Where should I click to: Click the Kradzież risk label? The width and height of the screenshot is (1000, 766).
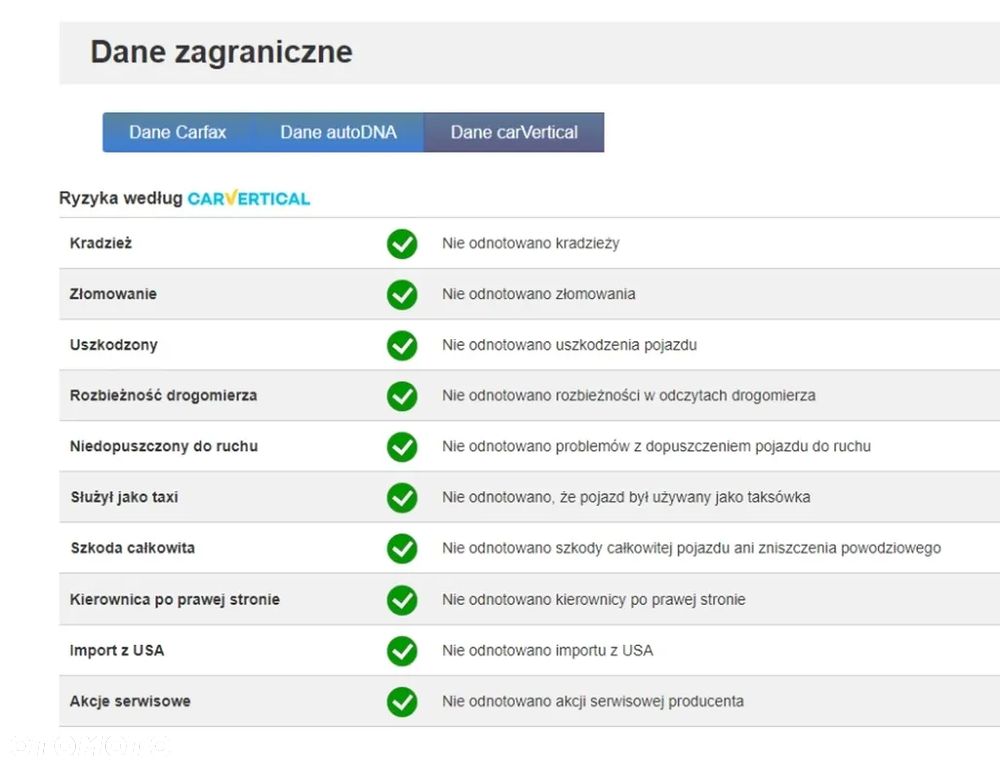pos(101,243)
